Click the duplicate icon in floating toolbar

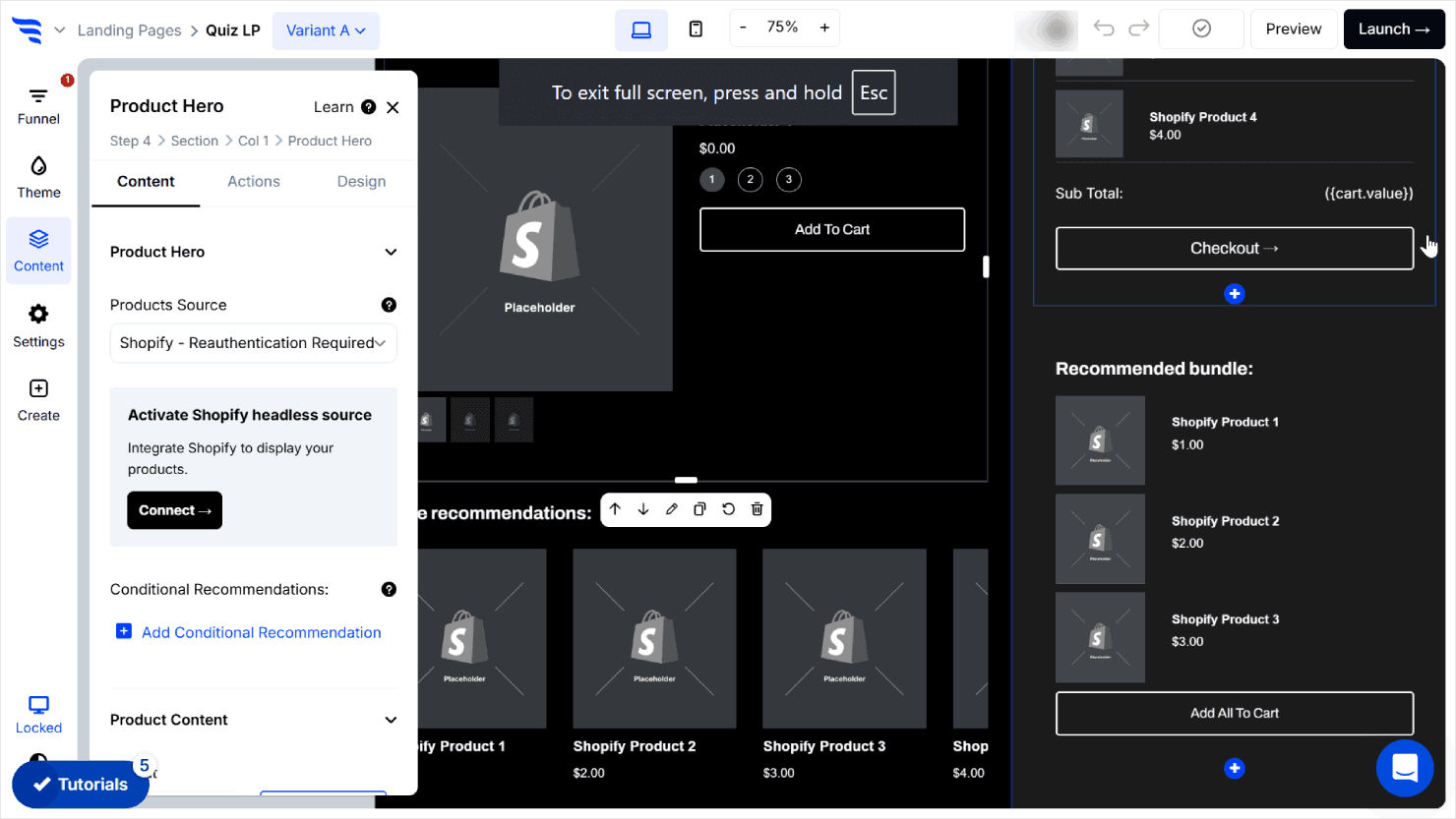pyautogui.click(x=699, y=509)
